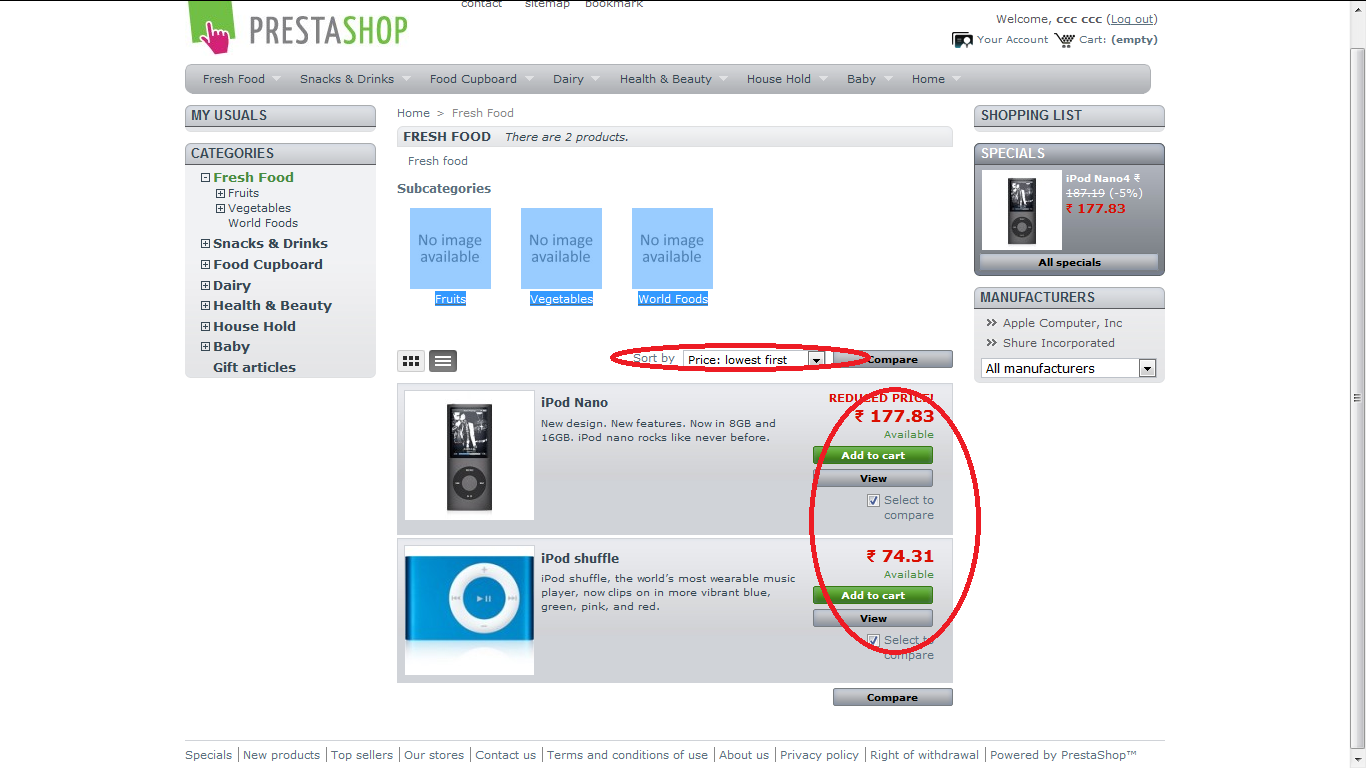The width and height of the screenshot is (1366, 768).
Task: Open the All manufacturers dropdown
Action: [1068, 368]
